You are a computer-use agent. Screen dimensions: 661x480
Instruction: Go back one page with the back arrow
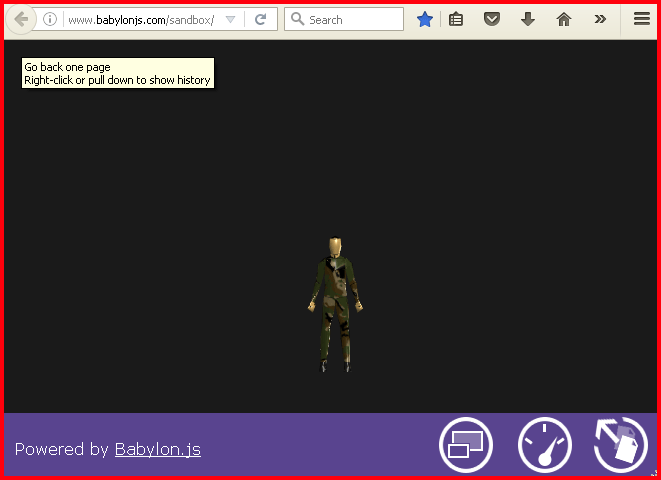click(x=21, y=19)
